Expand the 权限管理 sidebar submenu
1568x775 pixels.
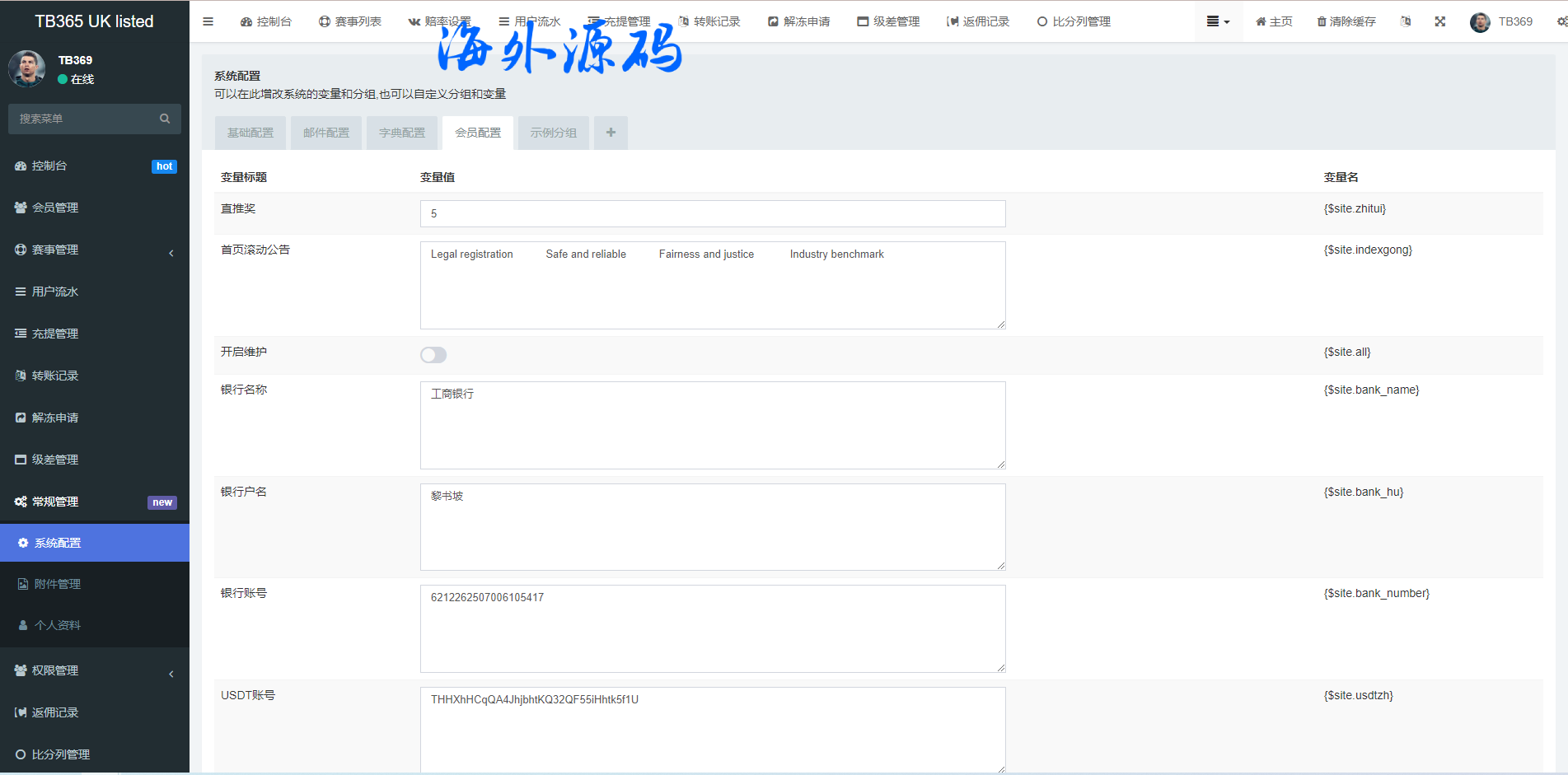(55, 670)
